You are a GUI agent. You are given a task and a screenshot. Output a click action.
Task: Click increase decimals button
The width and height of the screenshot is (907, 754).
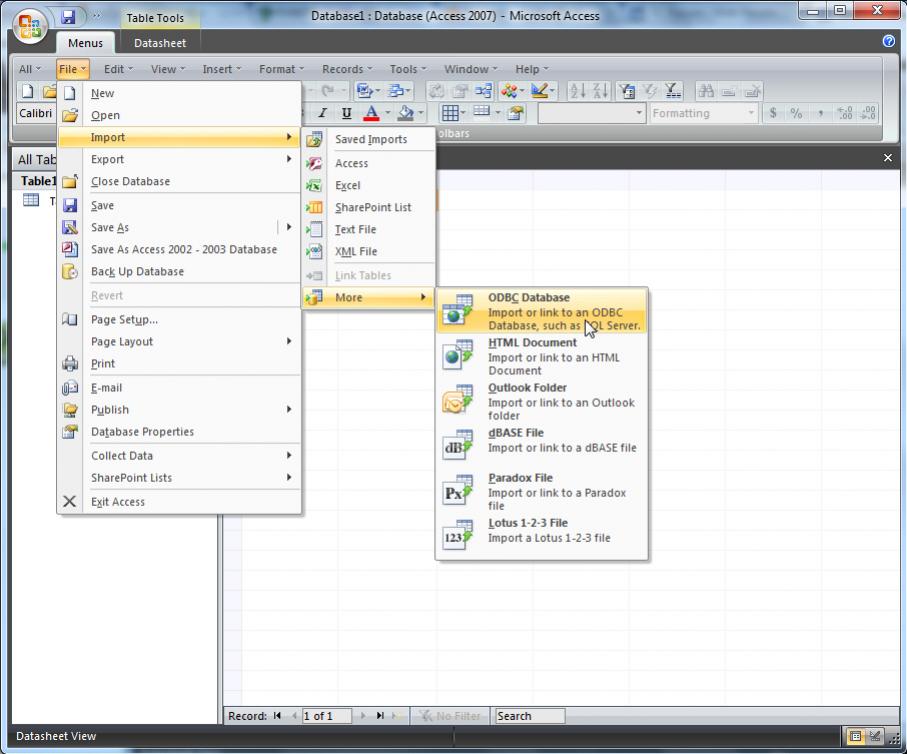[x=845, y=113]
